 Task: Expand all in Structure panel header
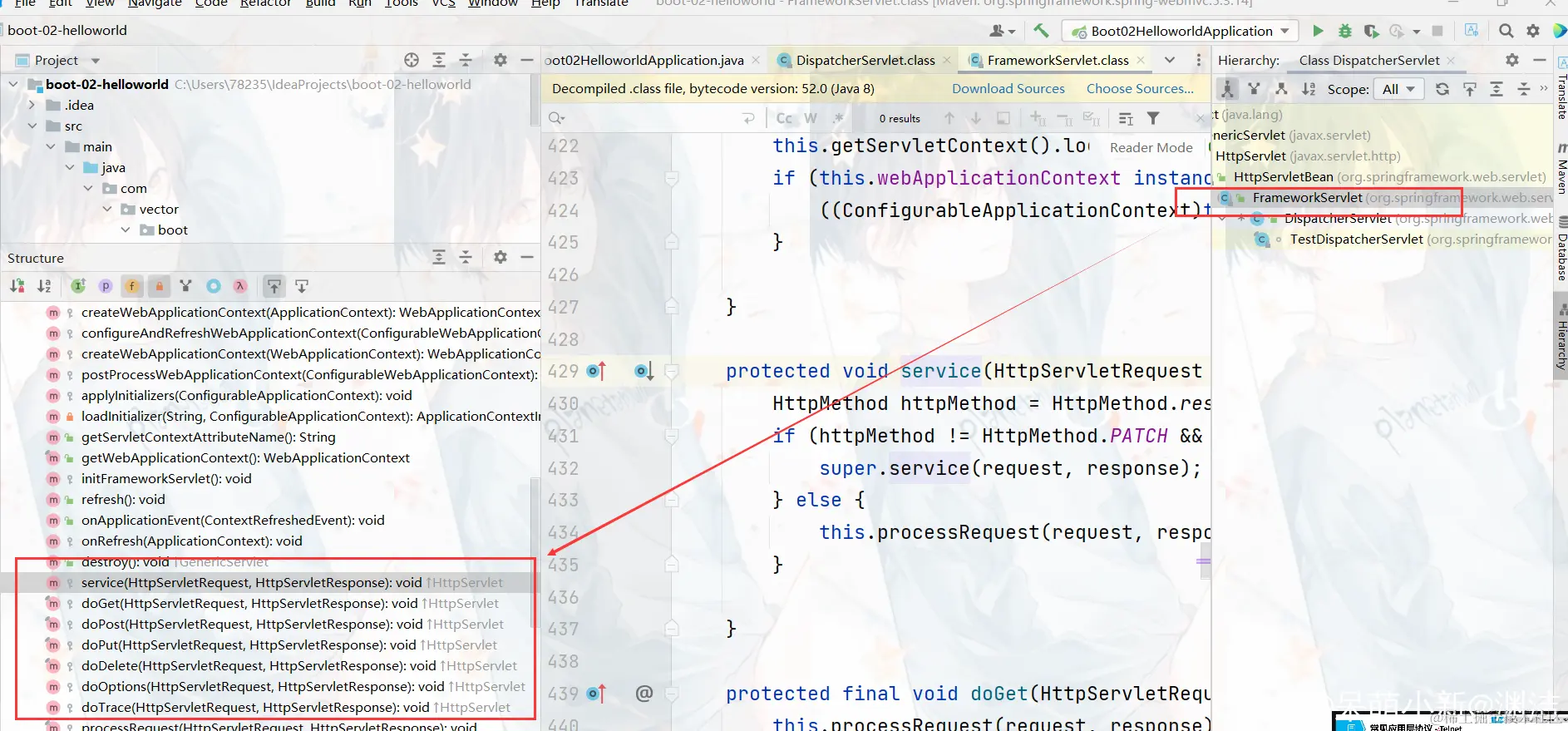[439, 257]
